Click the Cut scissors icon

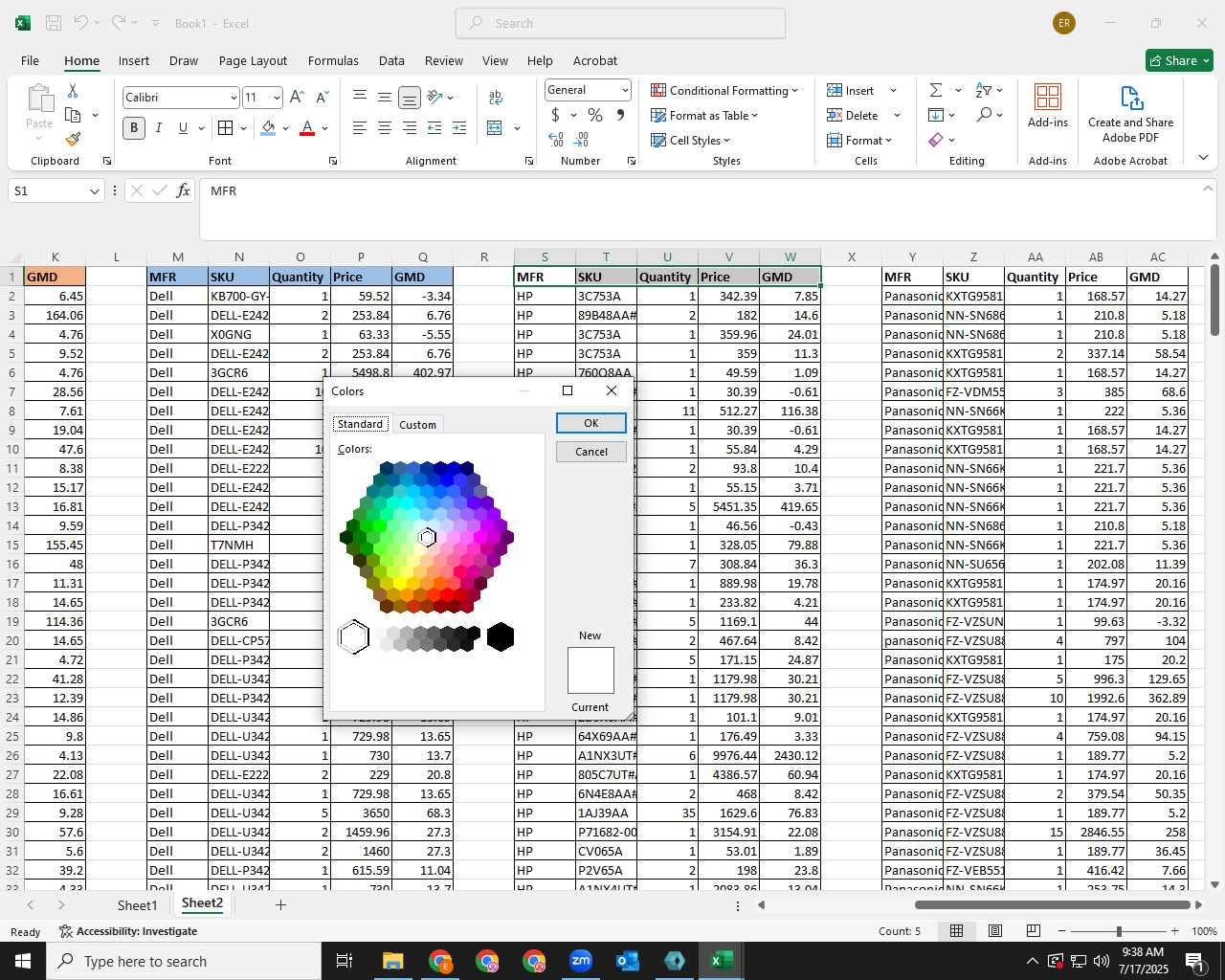73,91
